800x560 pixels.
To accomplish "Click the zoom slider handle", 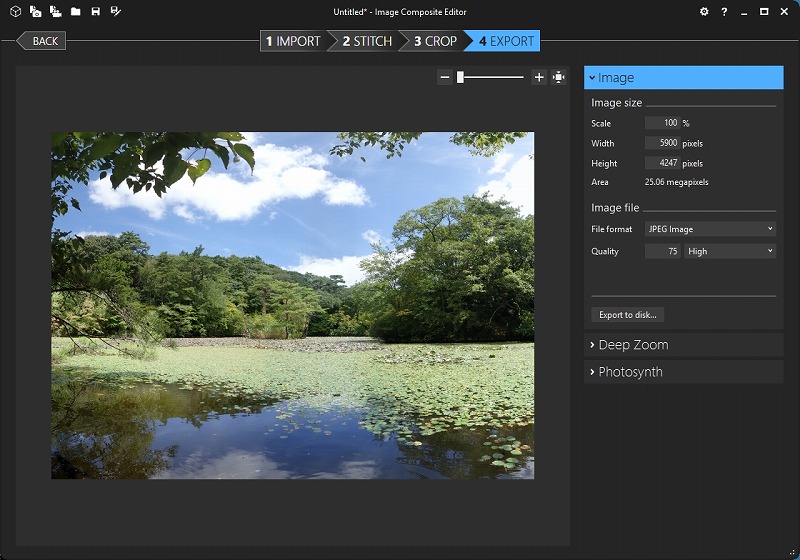I will point(460,77).
